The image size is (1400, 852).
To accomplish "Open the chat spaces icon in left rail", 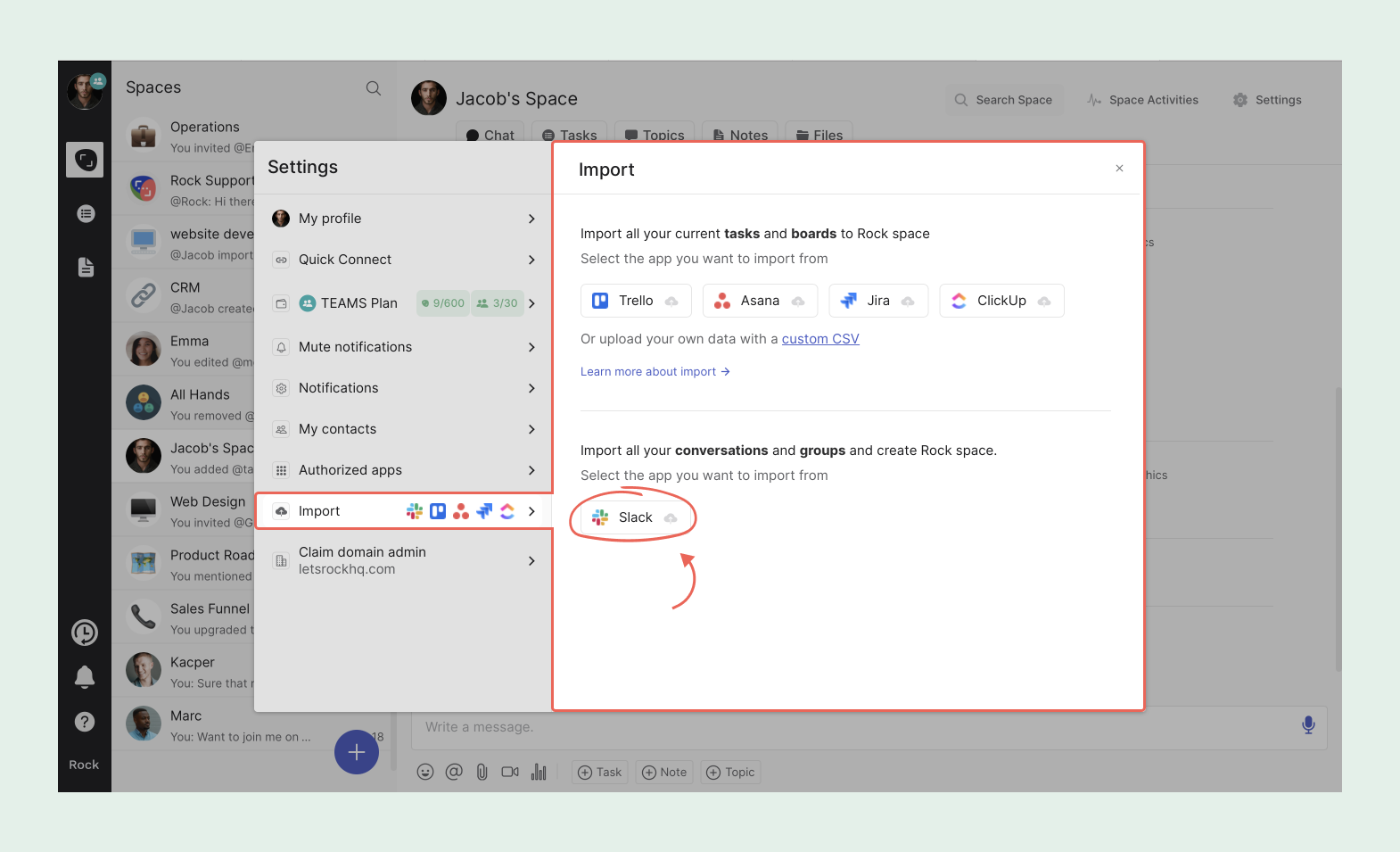I will (85, 160).
